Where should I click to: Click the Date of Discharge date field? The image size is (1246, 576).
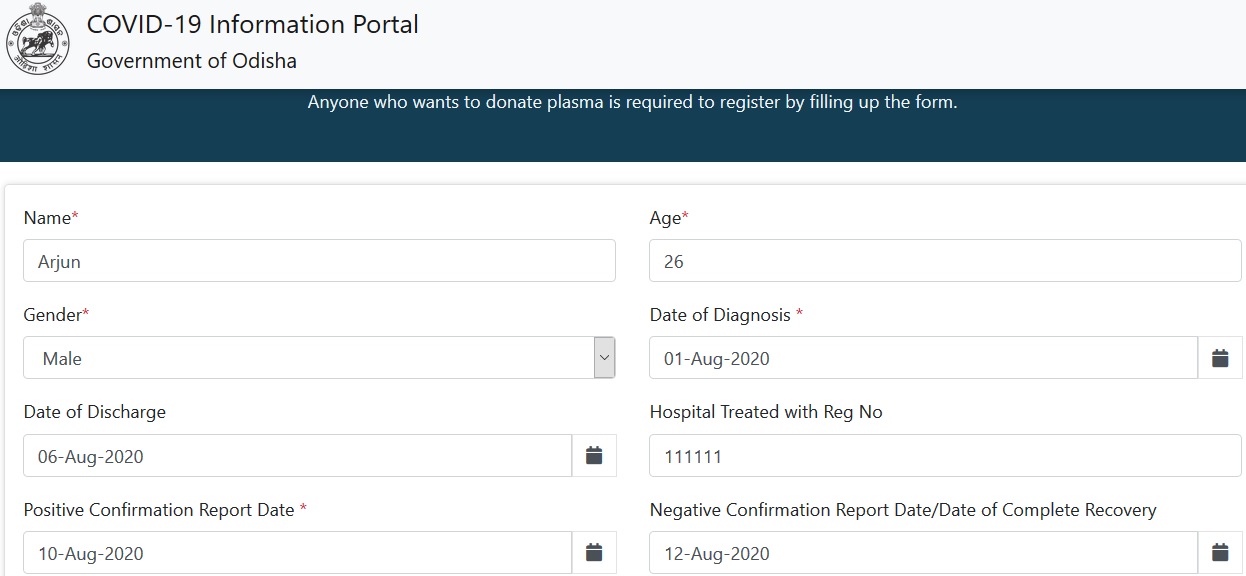click(297, 456)
